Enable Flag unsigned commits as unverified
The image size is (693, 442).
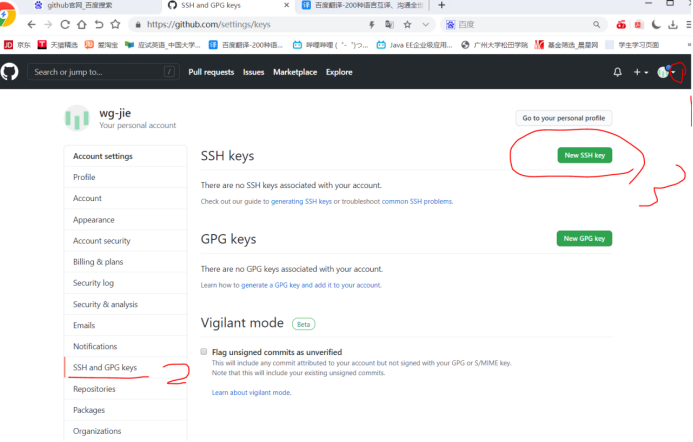[x=204, y=351]
